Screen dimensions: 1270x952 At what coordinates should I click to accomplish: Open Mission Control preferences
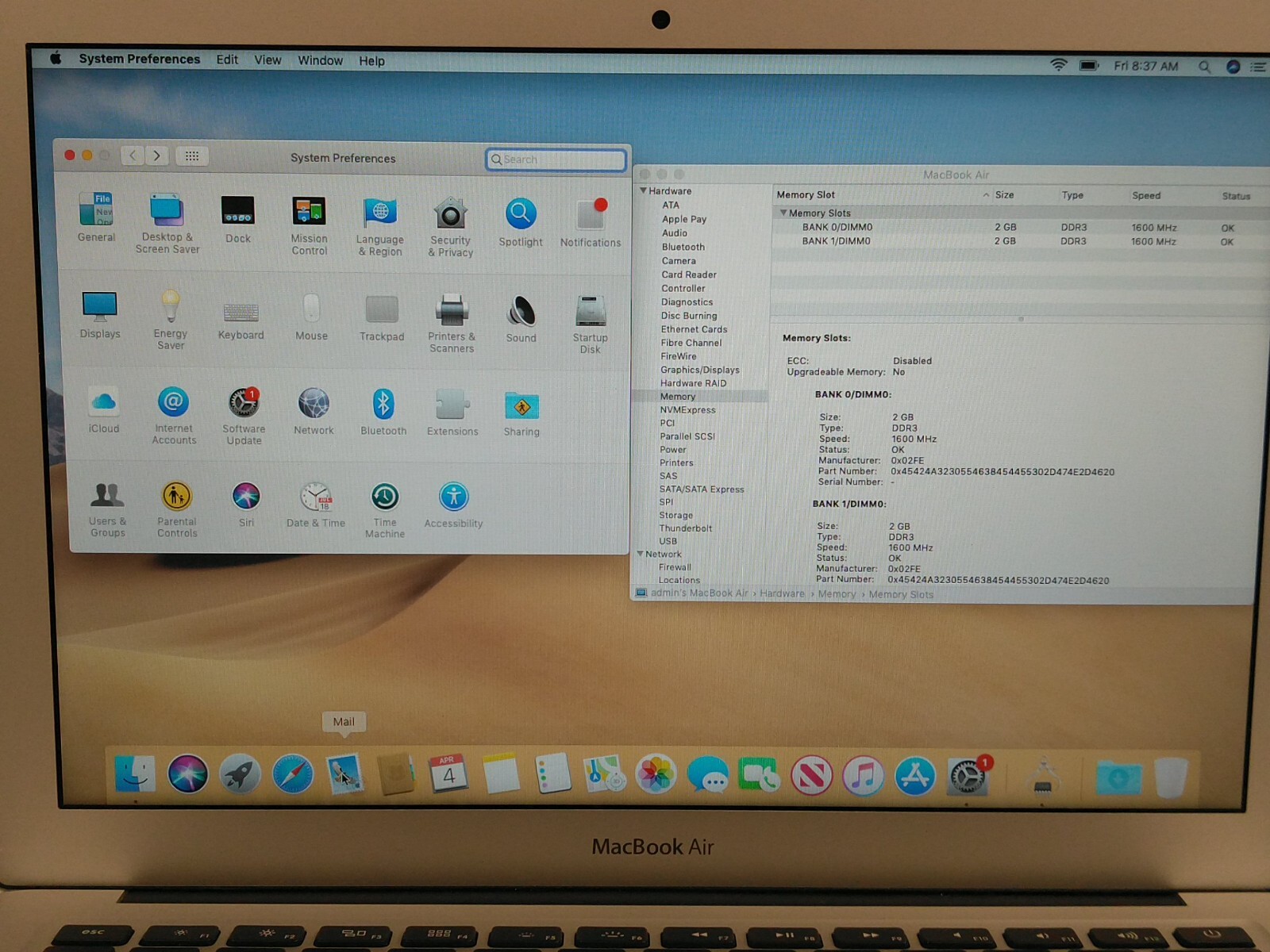309,226
